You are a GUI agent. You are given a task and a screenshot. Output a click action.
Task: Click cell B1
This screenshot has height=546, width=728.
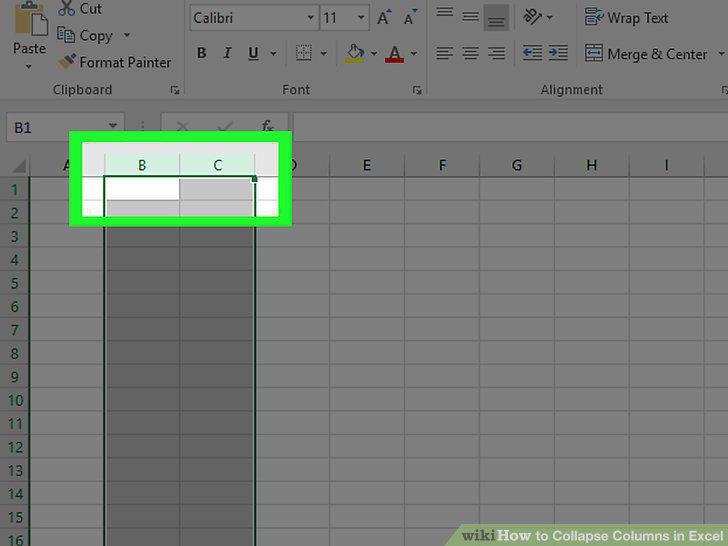point(142,189)
